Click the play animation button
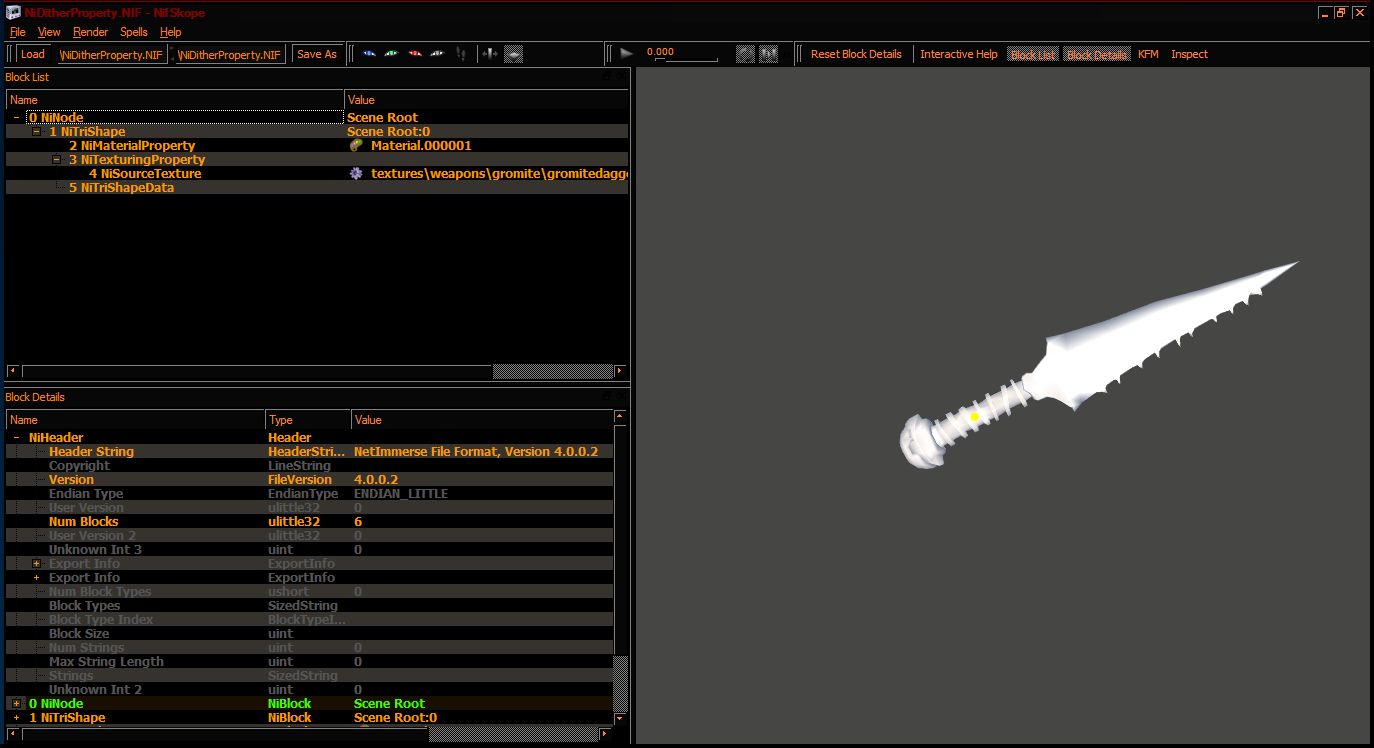 coord(626,54)
